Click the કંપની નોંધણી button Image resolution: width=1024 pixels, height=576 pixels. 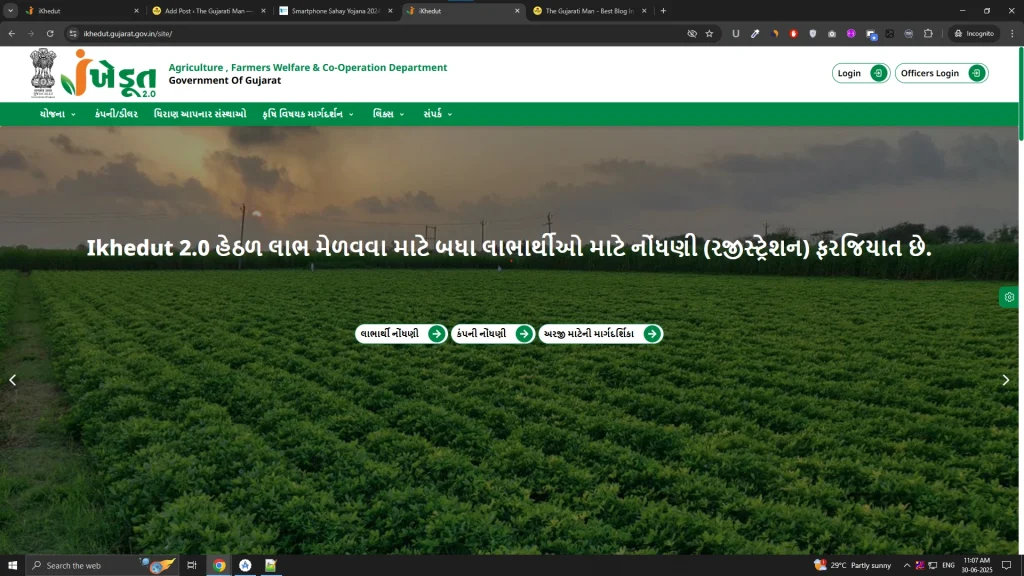point(492,334)
